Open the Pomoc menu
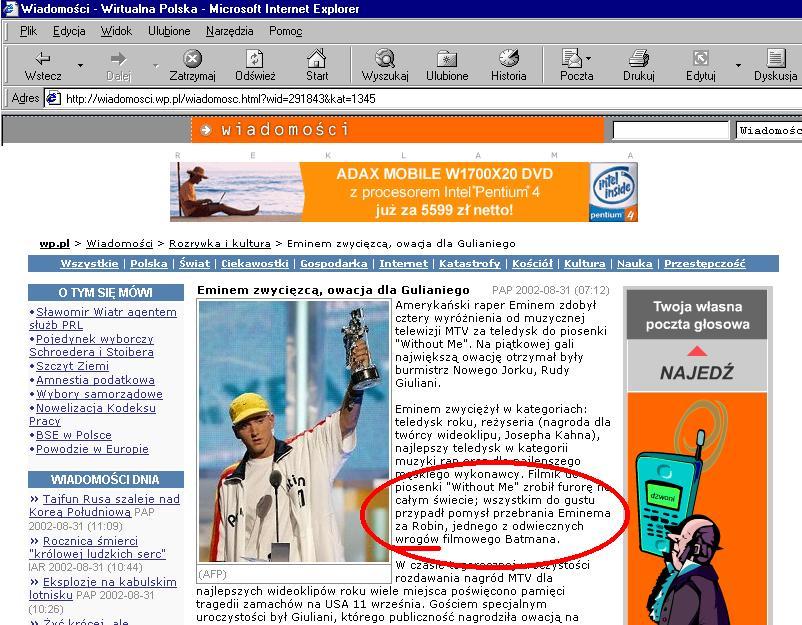 285,31
